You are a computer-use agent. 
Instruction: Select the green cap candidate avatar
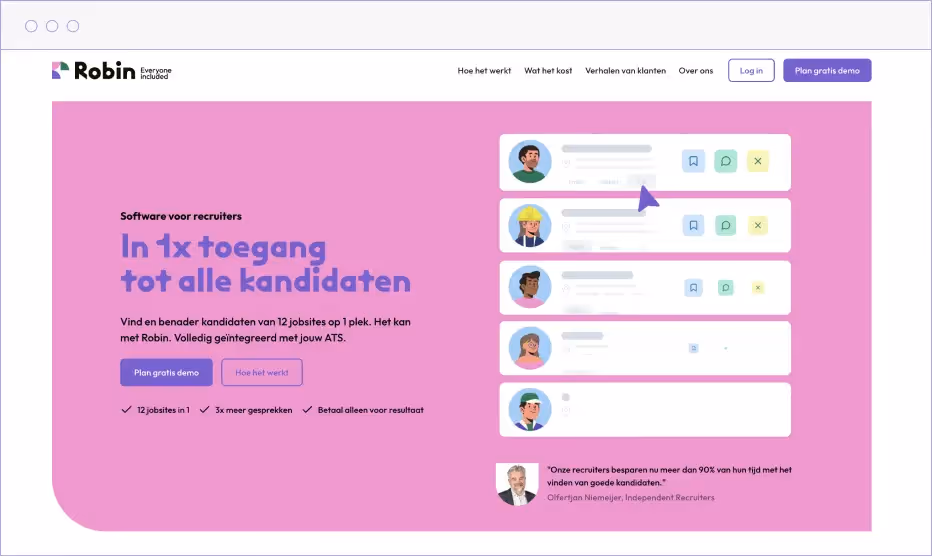530,410
